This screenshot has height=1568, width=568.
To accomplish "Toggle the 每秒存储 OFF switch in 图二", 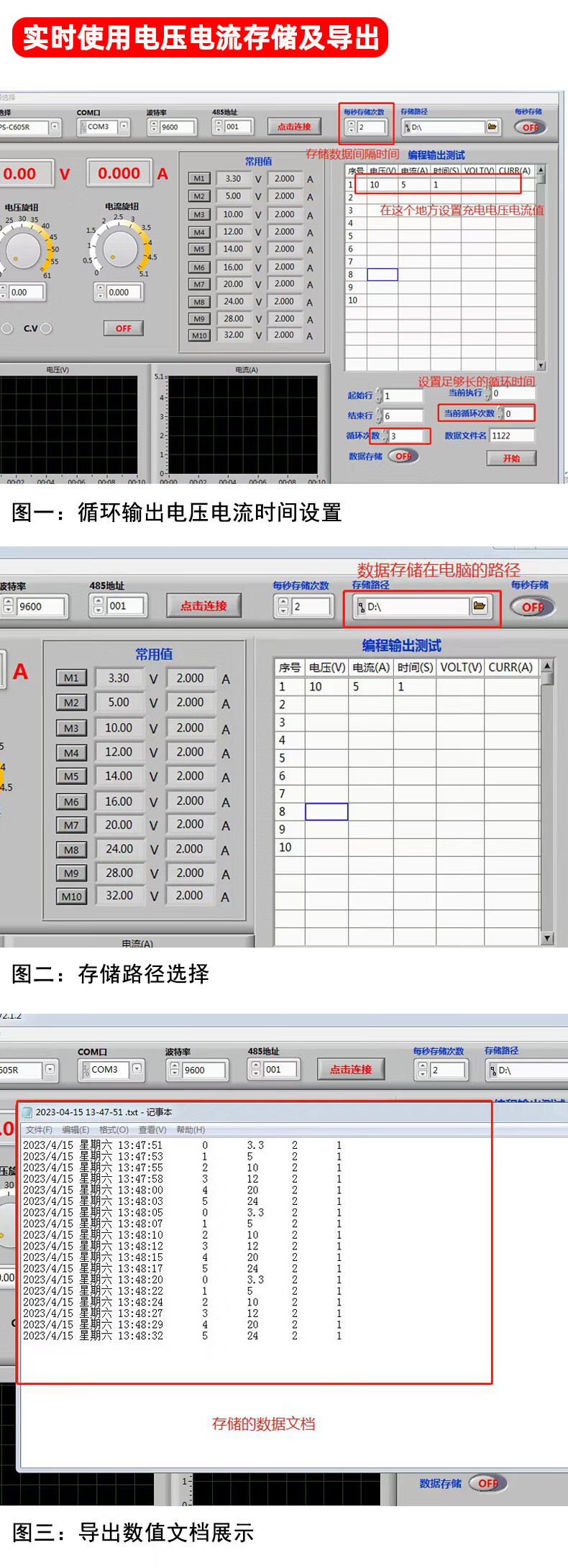I will 531,607.
